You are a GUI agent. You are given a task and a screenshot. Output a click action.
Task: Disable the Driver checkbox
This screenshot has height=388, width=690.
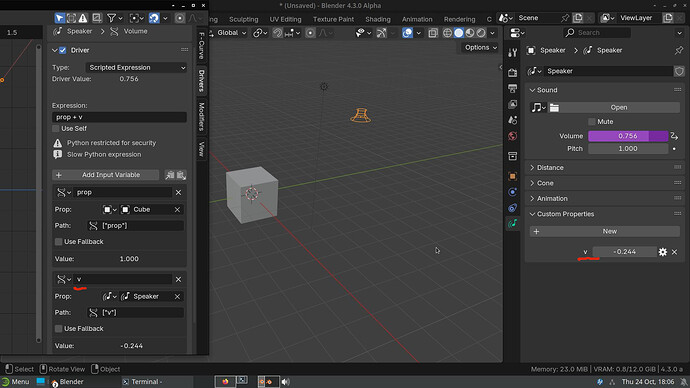pos(62,50)
